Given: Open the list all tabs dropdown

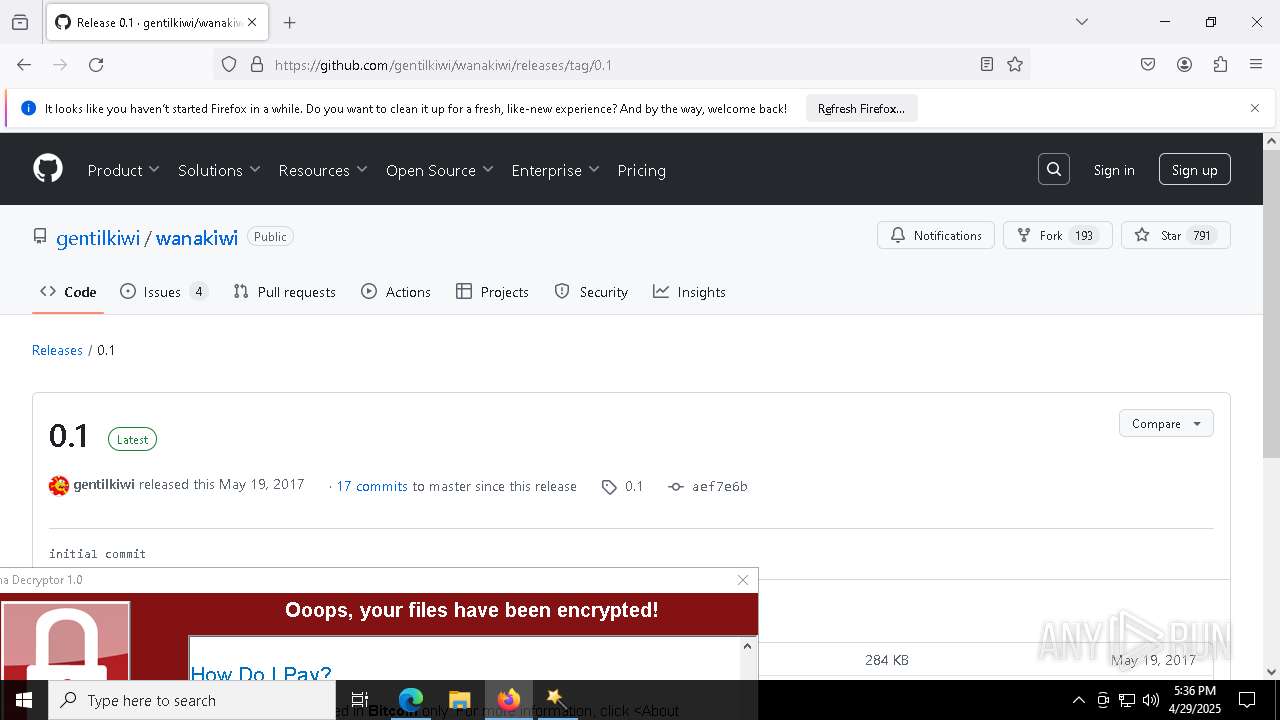Looking at the screenshot, I should (x=1082, y=22).
